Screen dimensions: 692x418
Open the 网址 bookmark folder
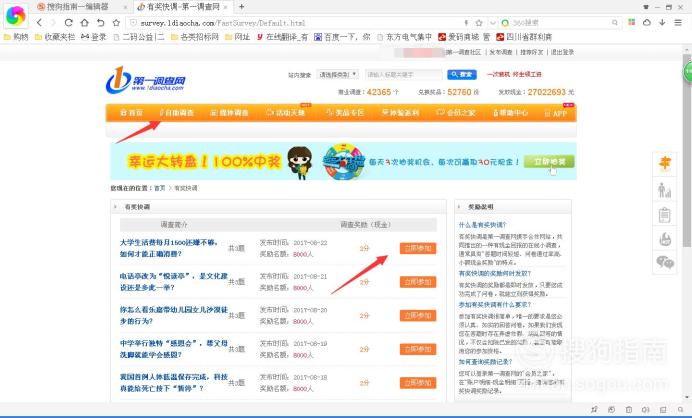(x=237, y=37)
